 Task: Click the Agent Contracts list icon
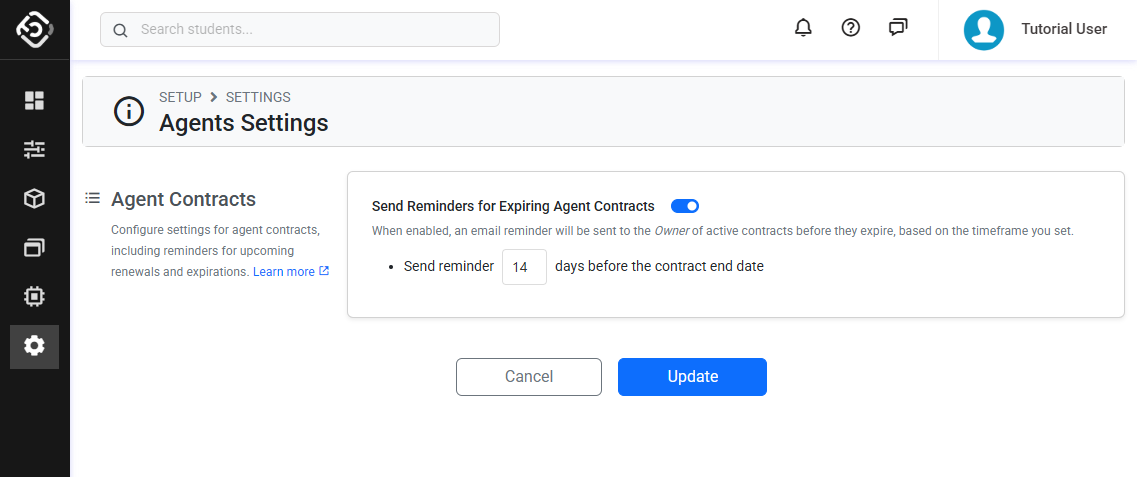click(x=93, y=198)
